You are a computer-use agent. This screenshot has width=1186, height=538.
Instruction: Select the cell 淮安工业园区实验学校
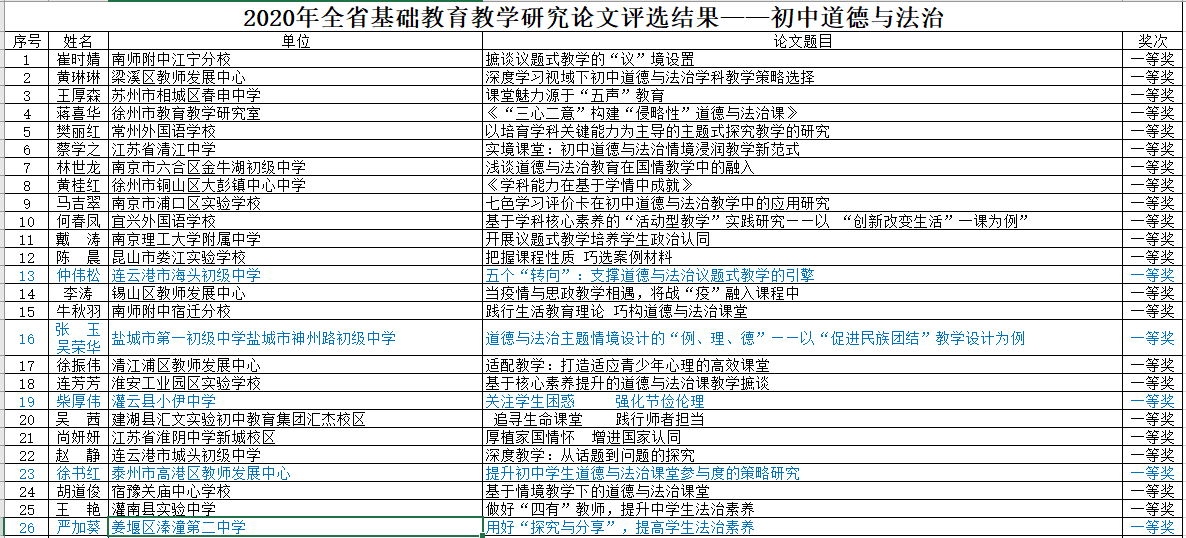coord(185,383)
